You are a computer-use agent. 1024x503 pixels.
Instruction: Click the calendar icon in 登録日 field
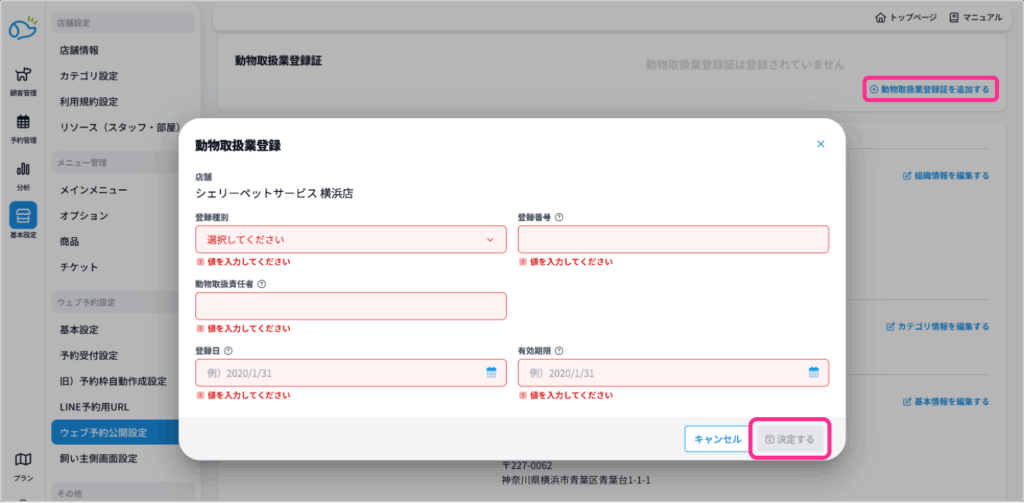click(x=491, y=372)
